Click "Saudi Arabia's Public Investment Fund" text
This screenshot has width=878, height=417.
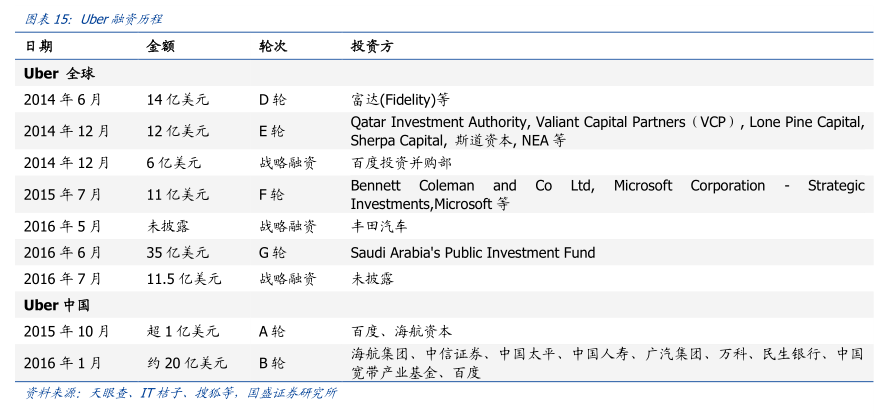(x=472, y=252)
